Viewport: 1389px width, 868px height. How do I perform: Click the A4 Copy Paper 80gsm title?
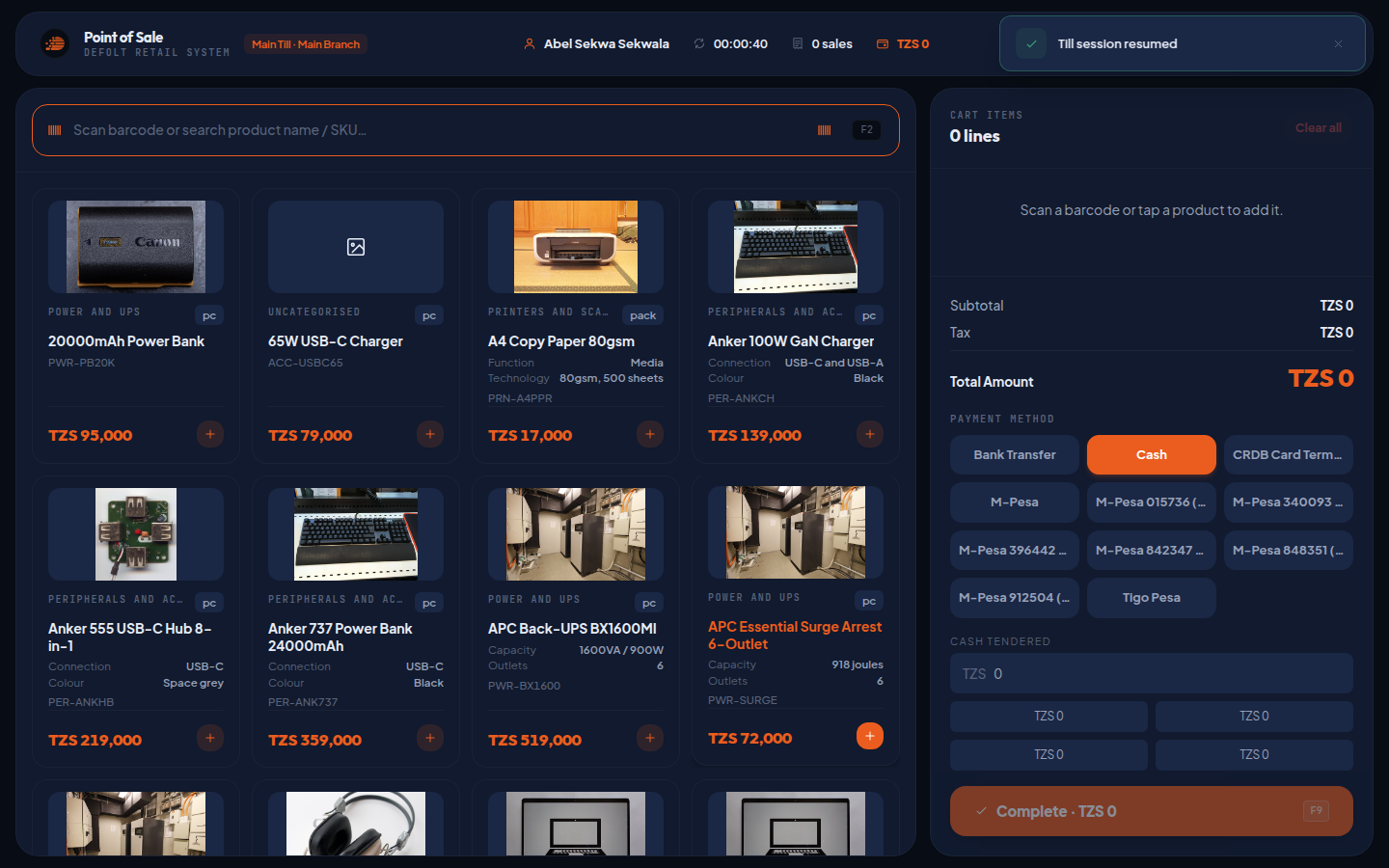[x=561, y=341]
